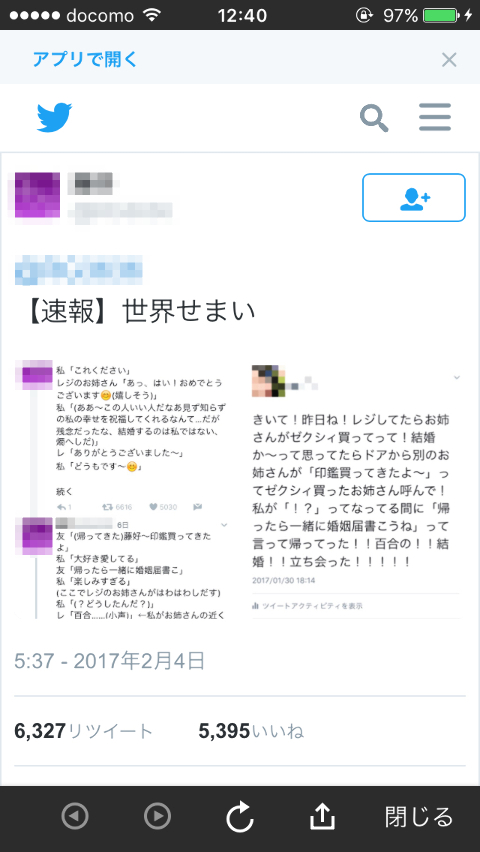This screenshot has width=480, height=852.
Task: Go forward with the browser forward arrow
Action: tap(157, 816)
